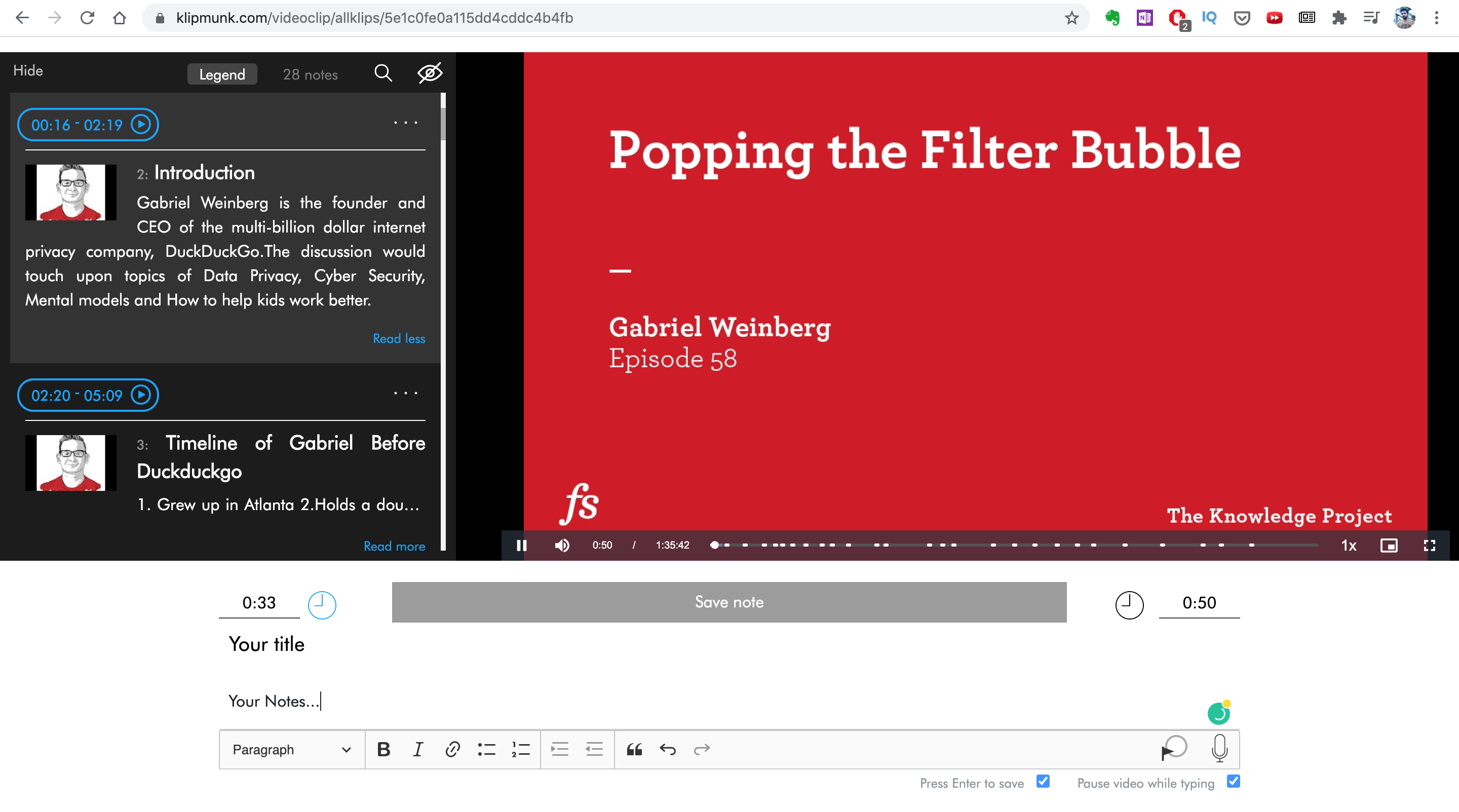This screenshot has height=812, width=1459.
Task: Click the Bold formatting button
Action: [x=383, y=749]
